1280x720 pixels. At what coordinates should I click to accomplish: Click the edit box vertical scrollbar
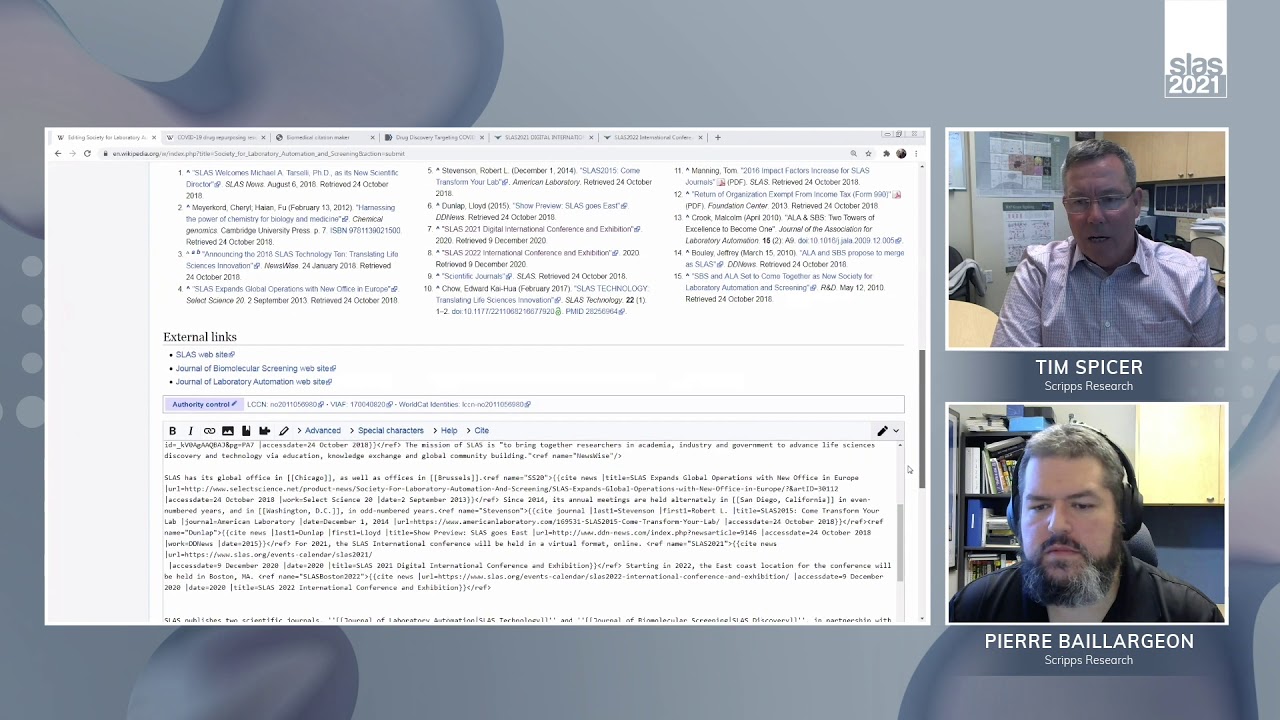pyautogui.click(x=900, y=541)
